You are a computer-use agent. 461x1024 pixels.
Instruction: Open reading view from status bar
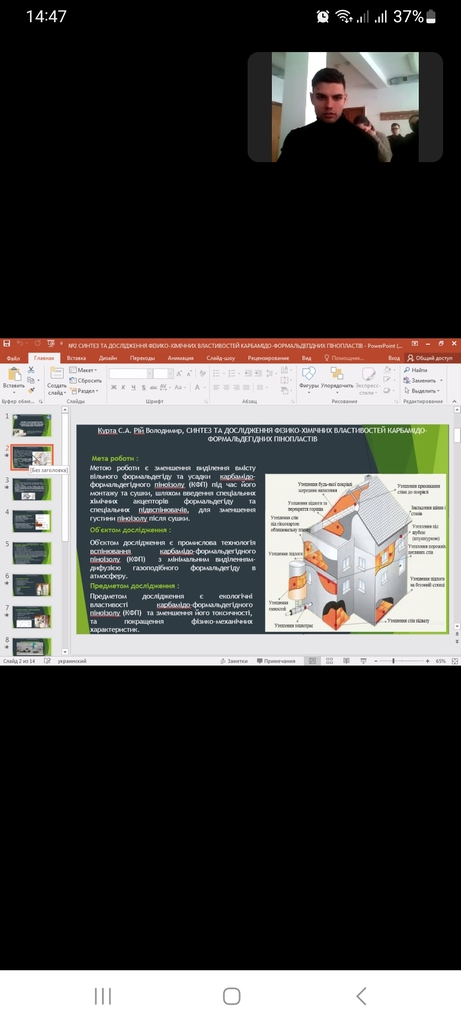(346, 661)
